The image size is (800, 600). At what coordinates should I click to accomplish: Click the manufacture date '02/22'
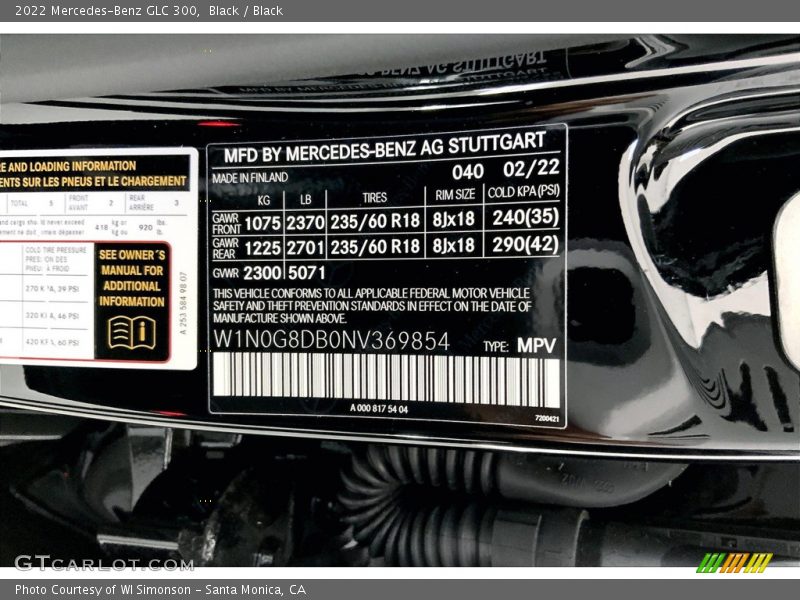click(531, 168)
